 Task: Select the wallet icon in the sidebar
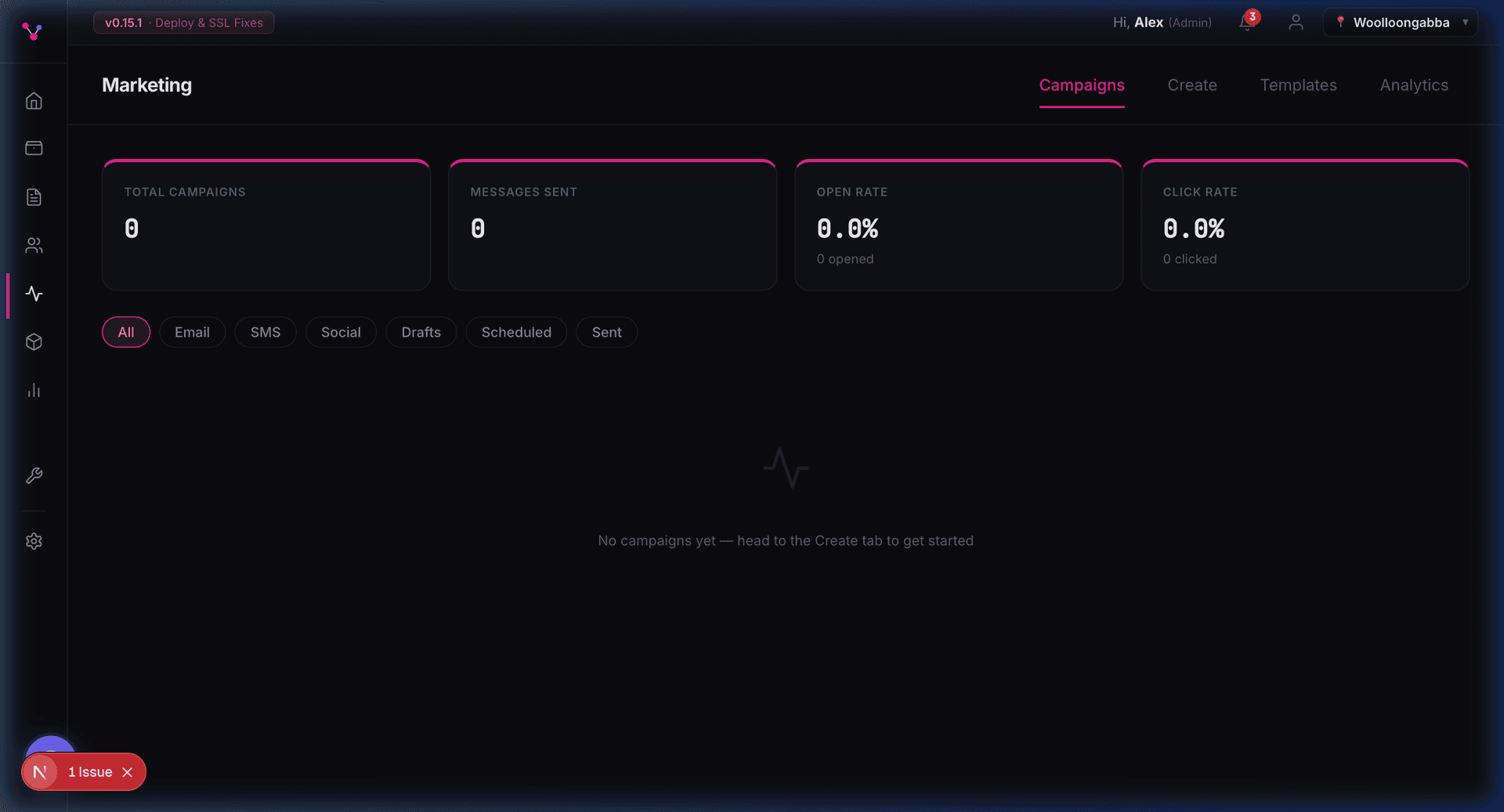pos(34,148)
